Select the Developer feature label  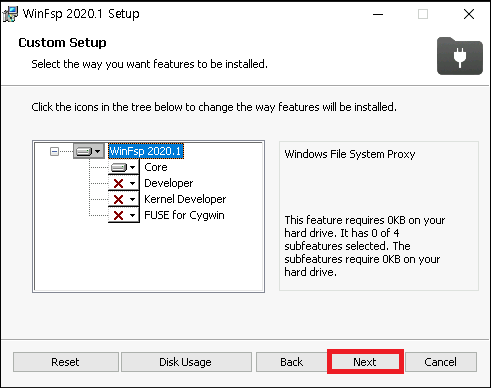tap(168, 183)
